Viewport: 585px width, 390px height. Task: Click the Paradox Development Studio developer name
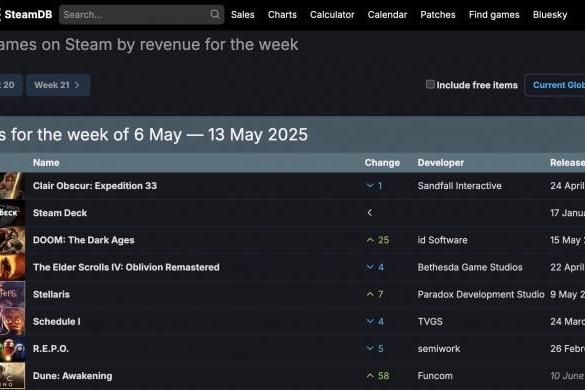click(x=481, y=294)
